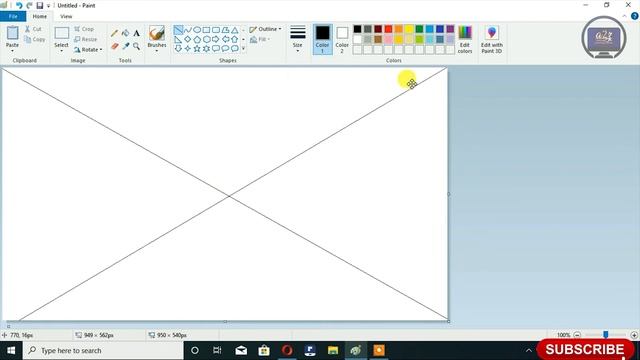Image resolution: width=640 pixels, height=360 pixels.
Task: Open the shape Outline dropdown
Action: (265, 29)
